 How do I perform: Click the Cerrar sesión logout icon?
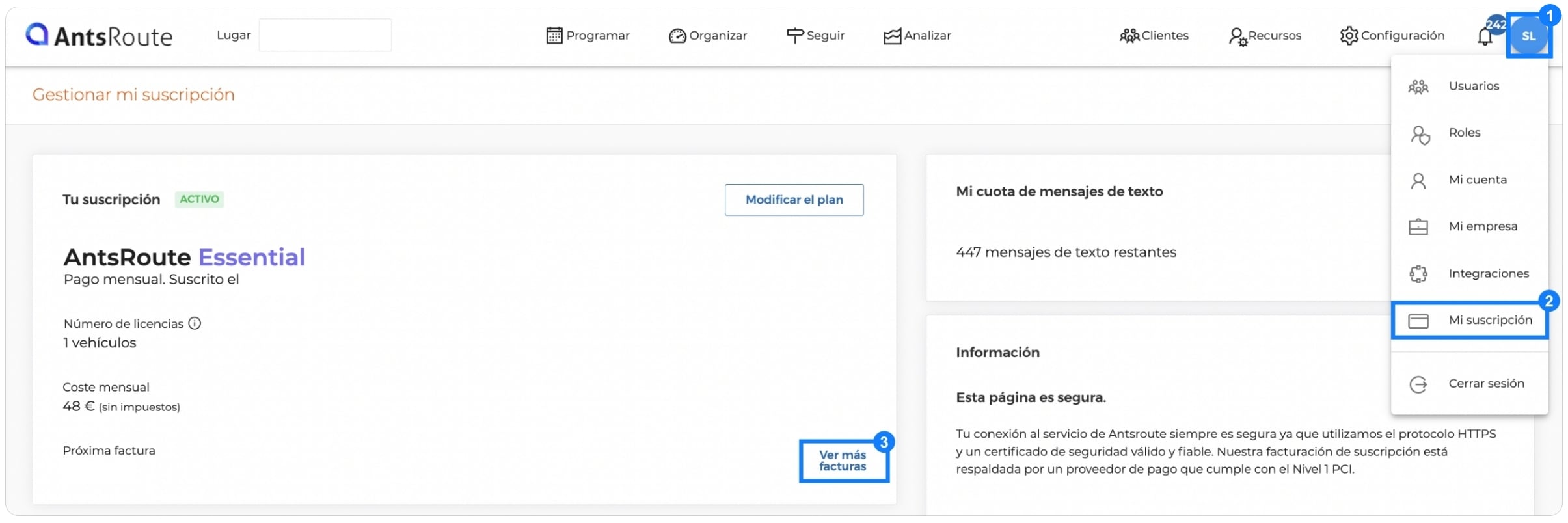pos(1418,384)
